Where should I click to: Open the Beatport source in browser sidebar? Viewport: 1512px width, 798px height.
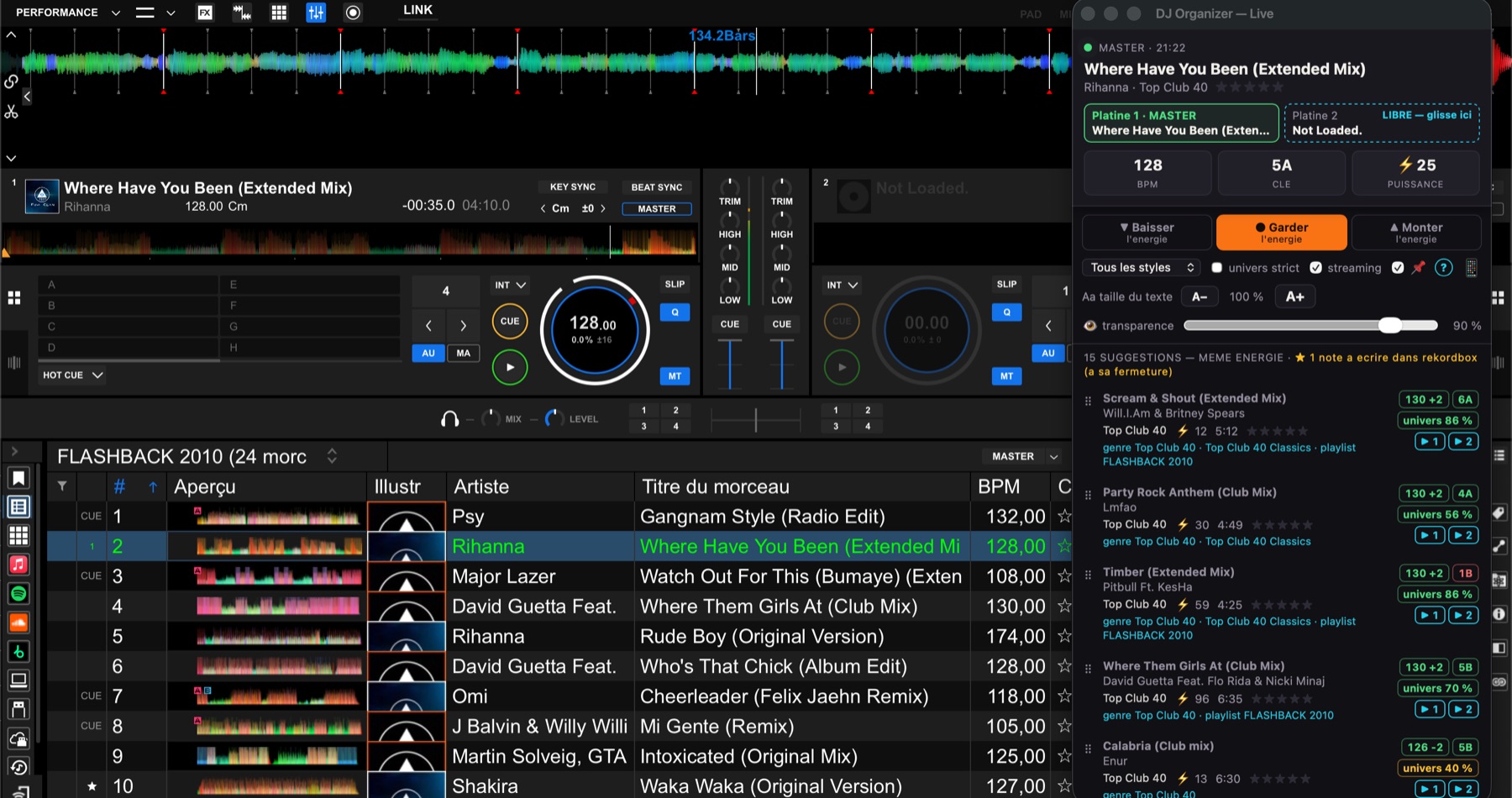(18, 652)
